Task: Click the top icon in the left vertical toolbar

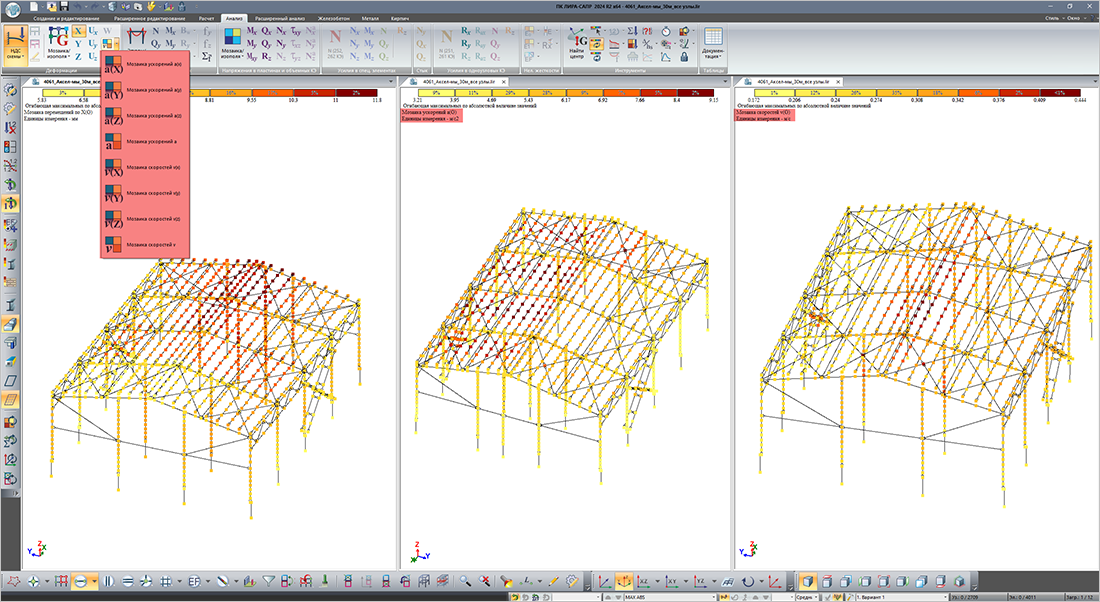Action: 10,90
